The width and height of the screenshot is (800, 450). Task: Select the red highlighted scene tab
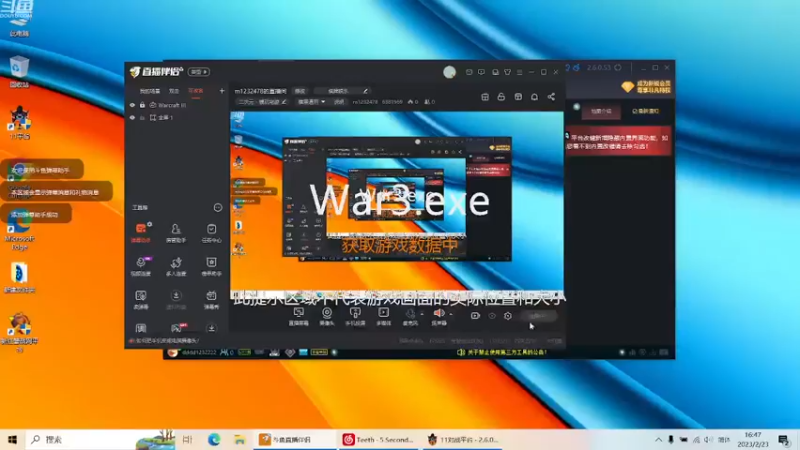tap(196, 91)
